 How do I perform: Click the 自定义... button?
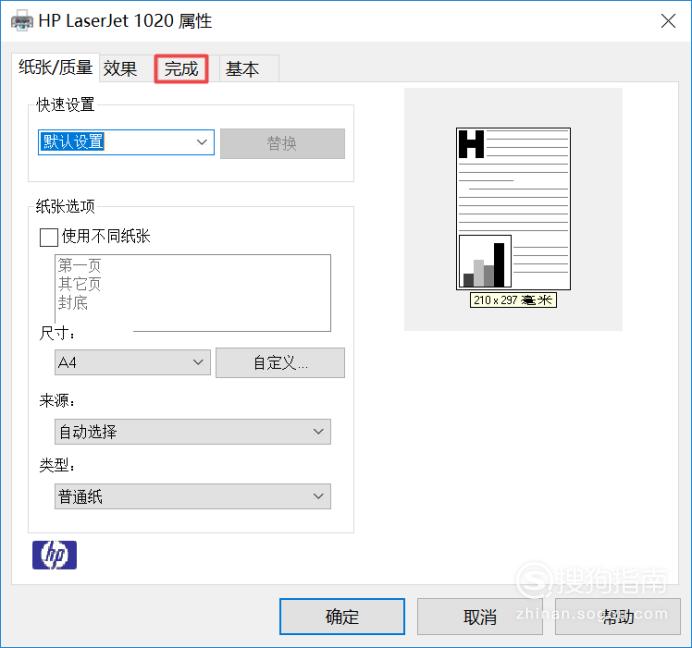pyautogui.click(x=280, y=363)
